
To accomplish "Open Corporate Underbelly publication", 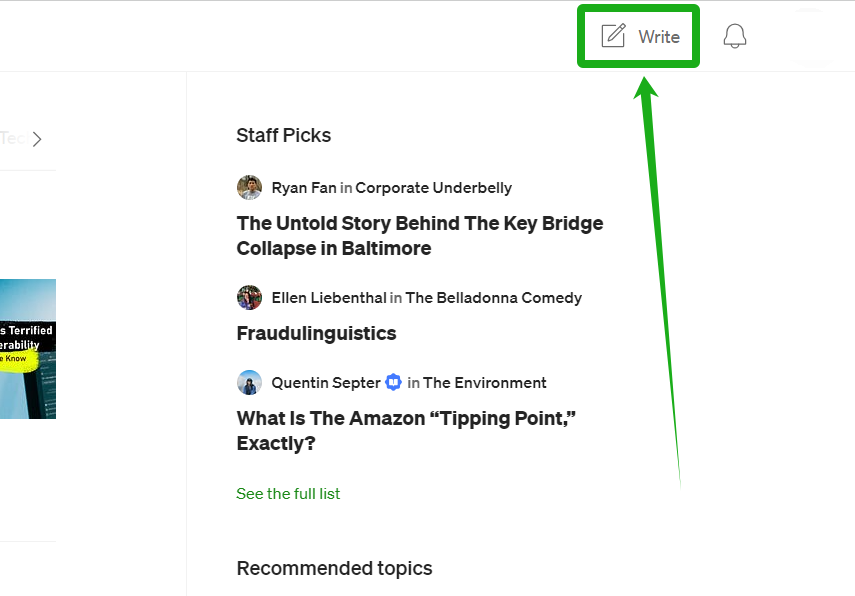I will (433, 188).
